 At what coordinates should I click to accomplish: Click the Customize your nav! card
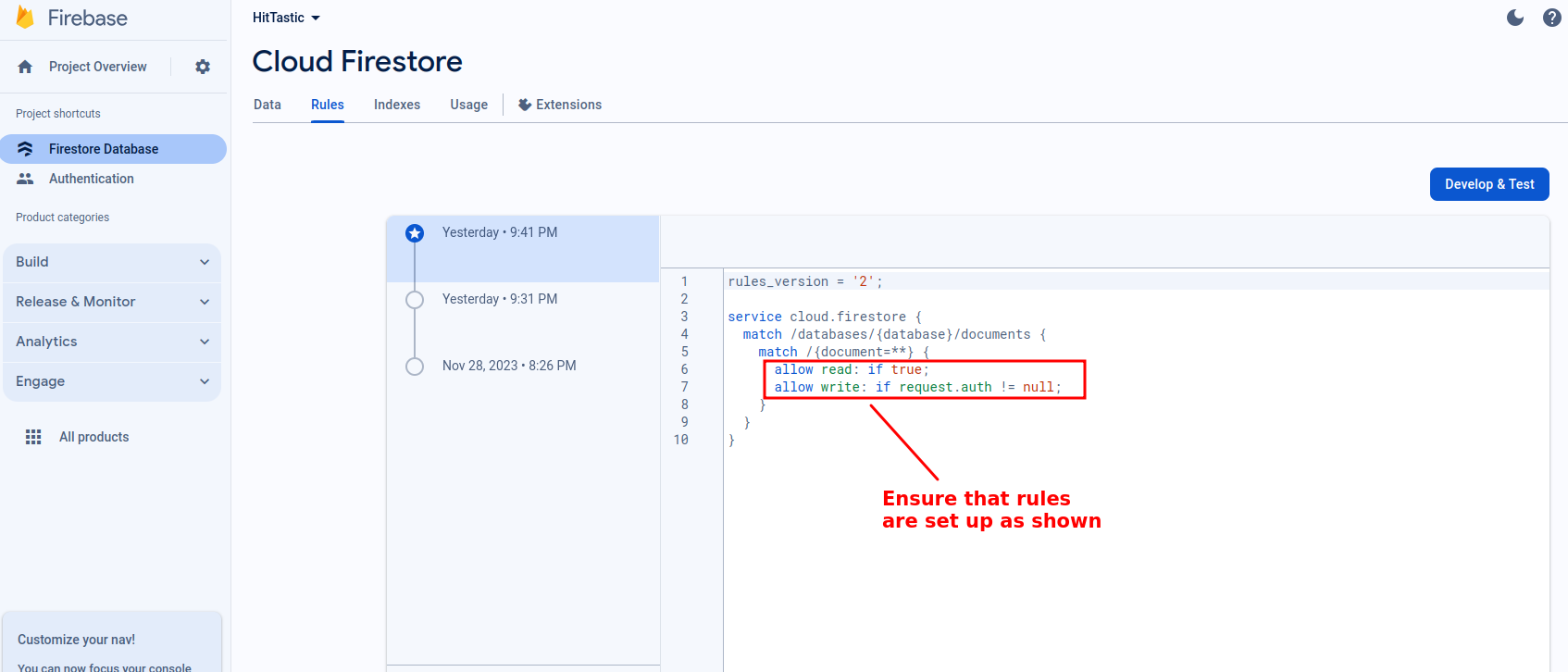pos(112,642)
